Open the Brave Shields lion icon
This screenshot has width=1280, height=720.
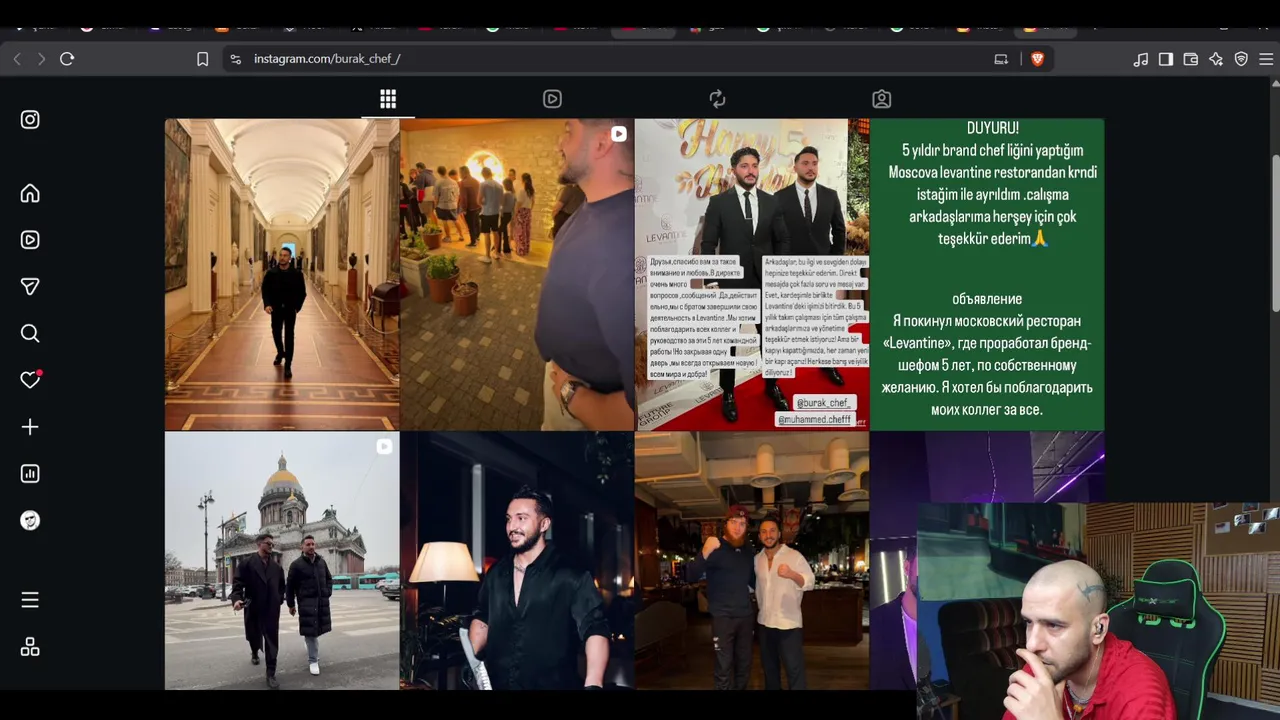(x=1037, y=59)
